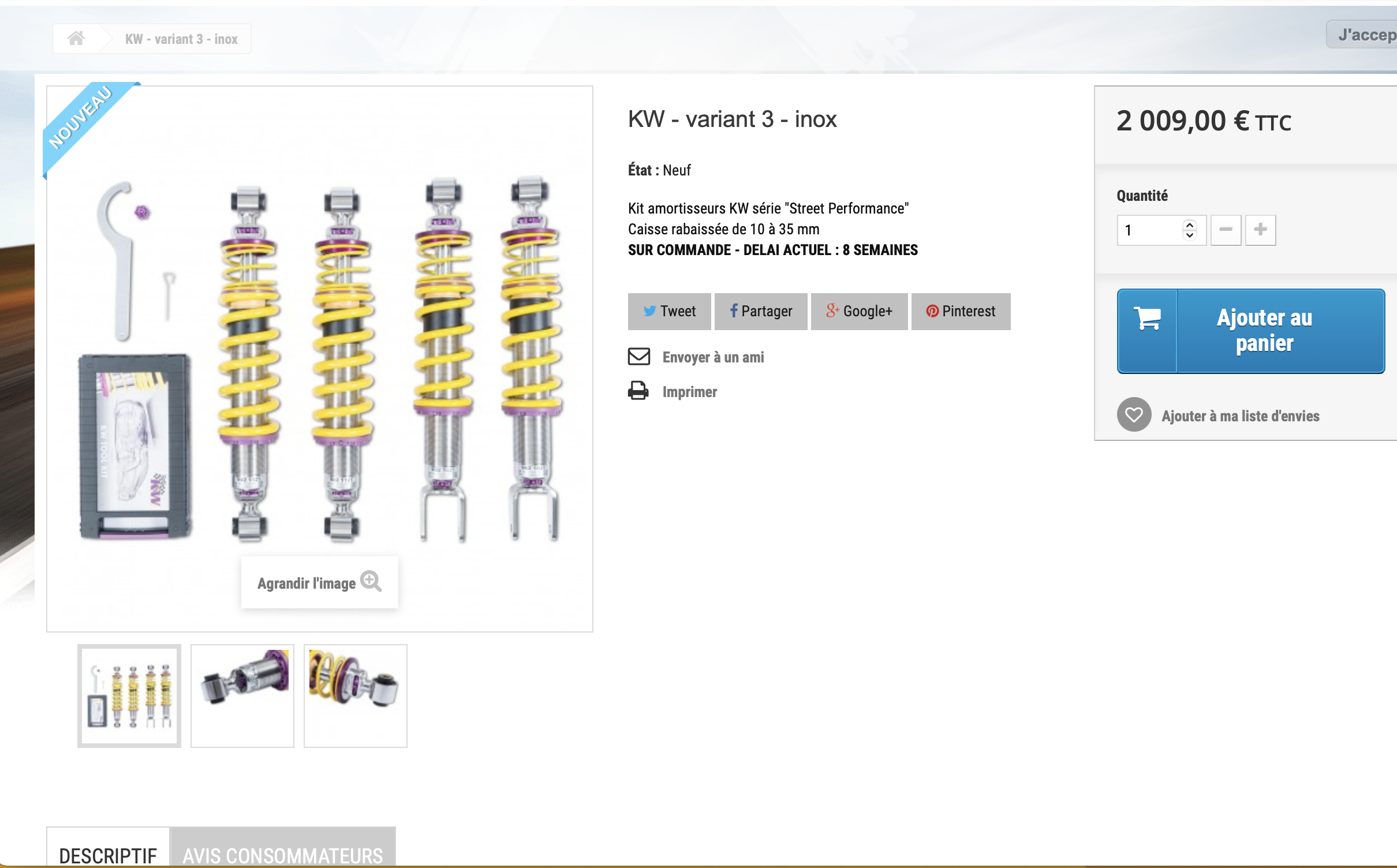Click the magnifier icon beside Agrandir l'image
The width and height of the screenshot is (1397, 868).
click(371, 582)
